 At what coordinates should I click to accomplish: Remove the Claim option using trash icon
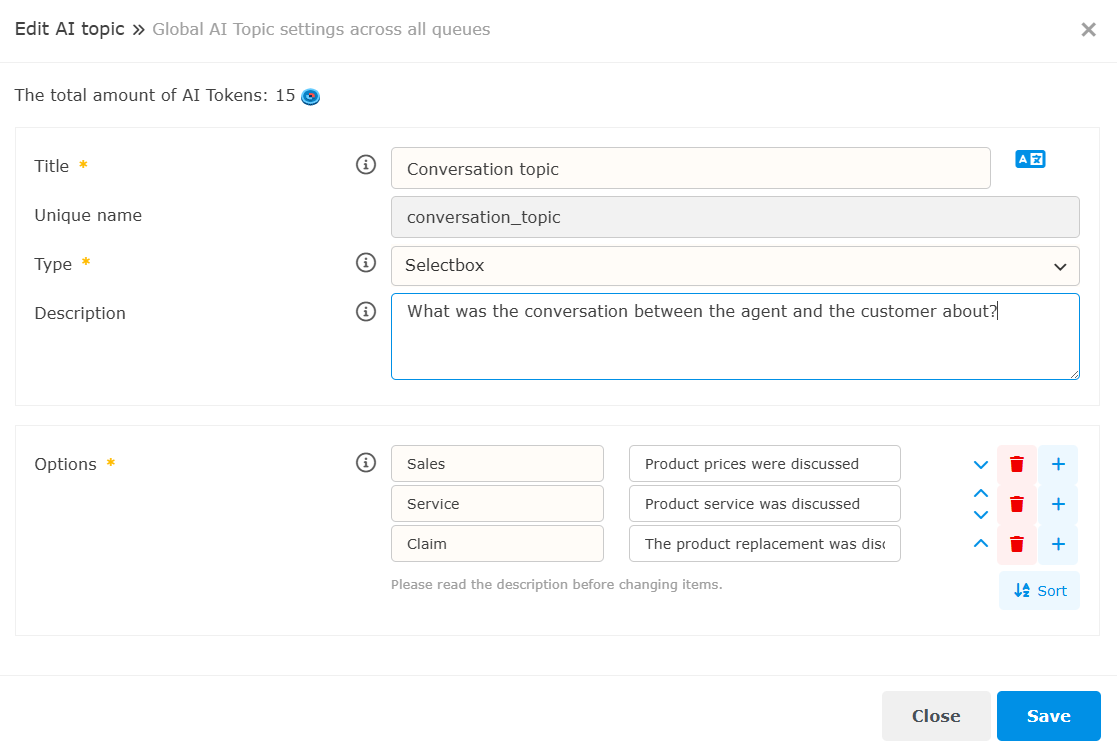tap(1017, 544)
